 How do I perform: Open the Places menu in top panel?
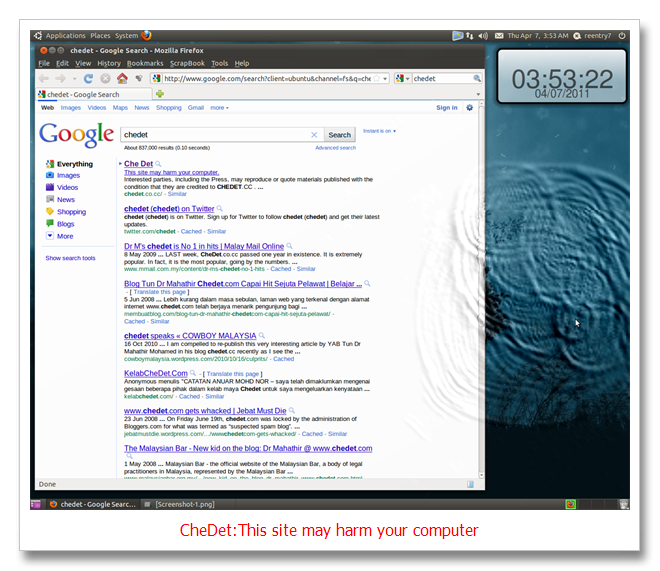(100, 36)
